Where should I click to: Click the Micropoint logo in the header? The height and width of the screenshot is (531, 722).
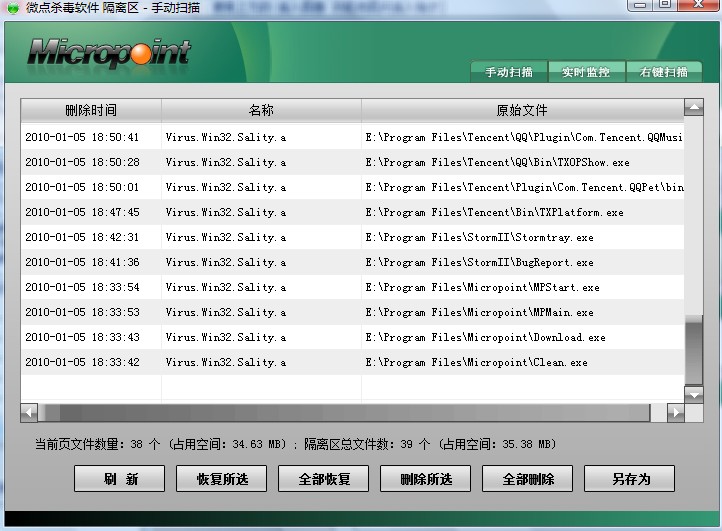click(109, 53)
